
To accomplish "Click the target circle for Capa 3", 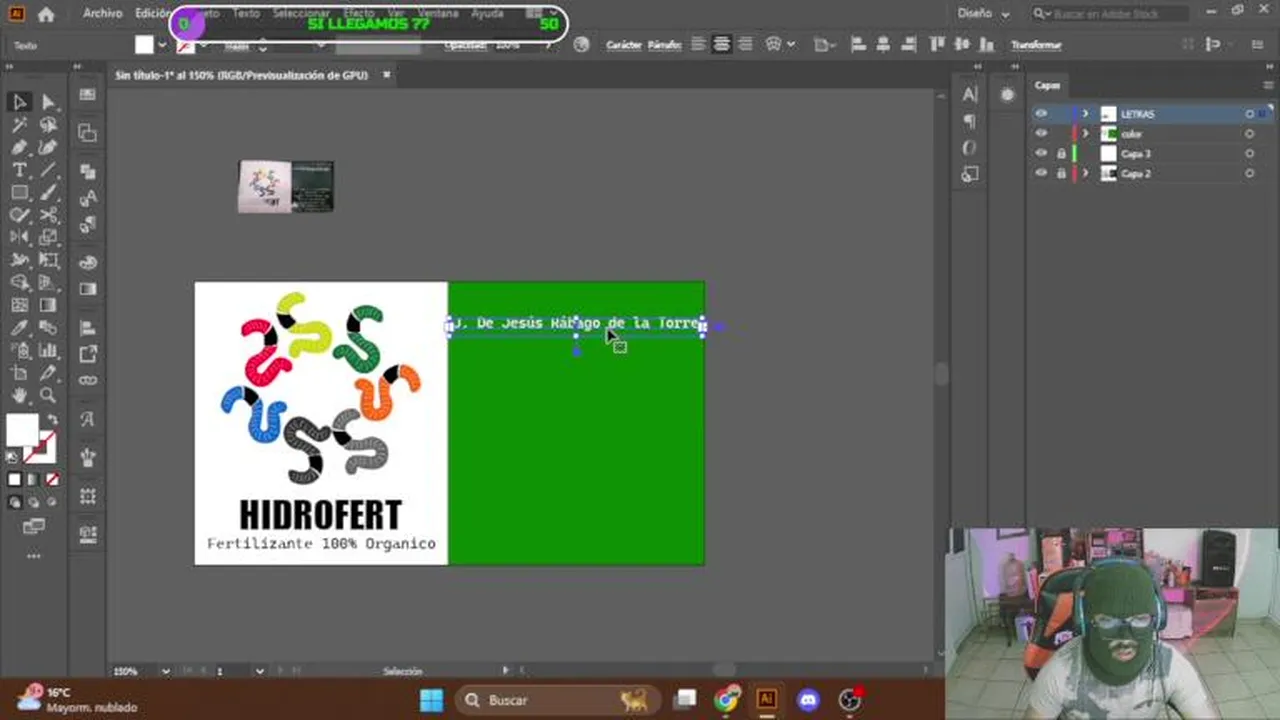I will 1249,154.
